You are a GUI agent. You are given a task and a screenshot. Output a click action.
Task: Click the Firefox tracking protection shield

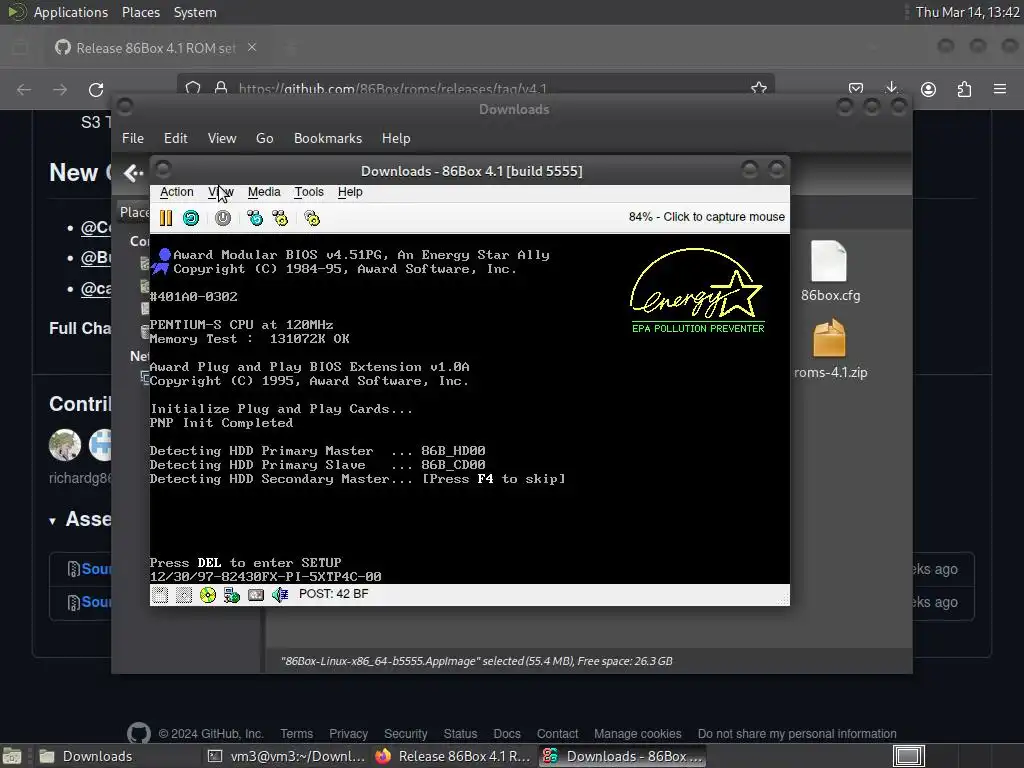pyautogui.click(x=193, y=88)
